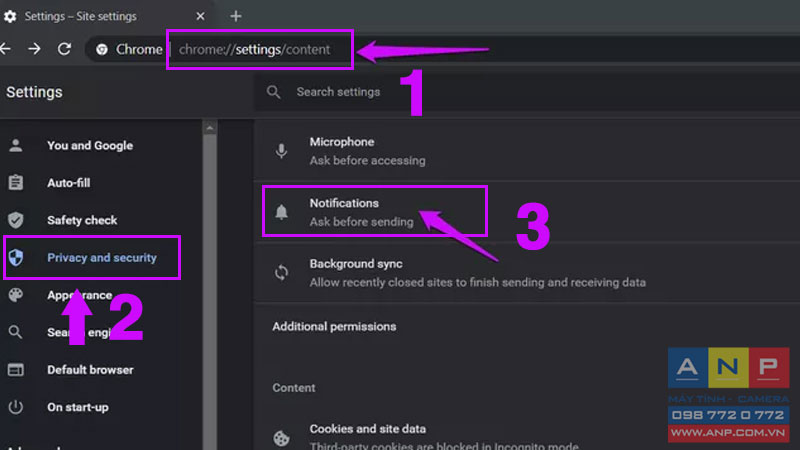Open a new tab with the plus button
This screenshot has width=800, height=450.
click(236, 16)
